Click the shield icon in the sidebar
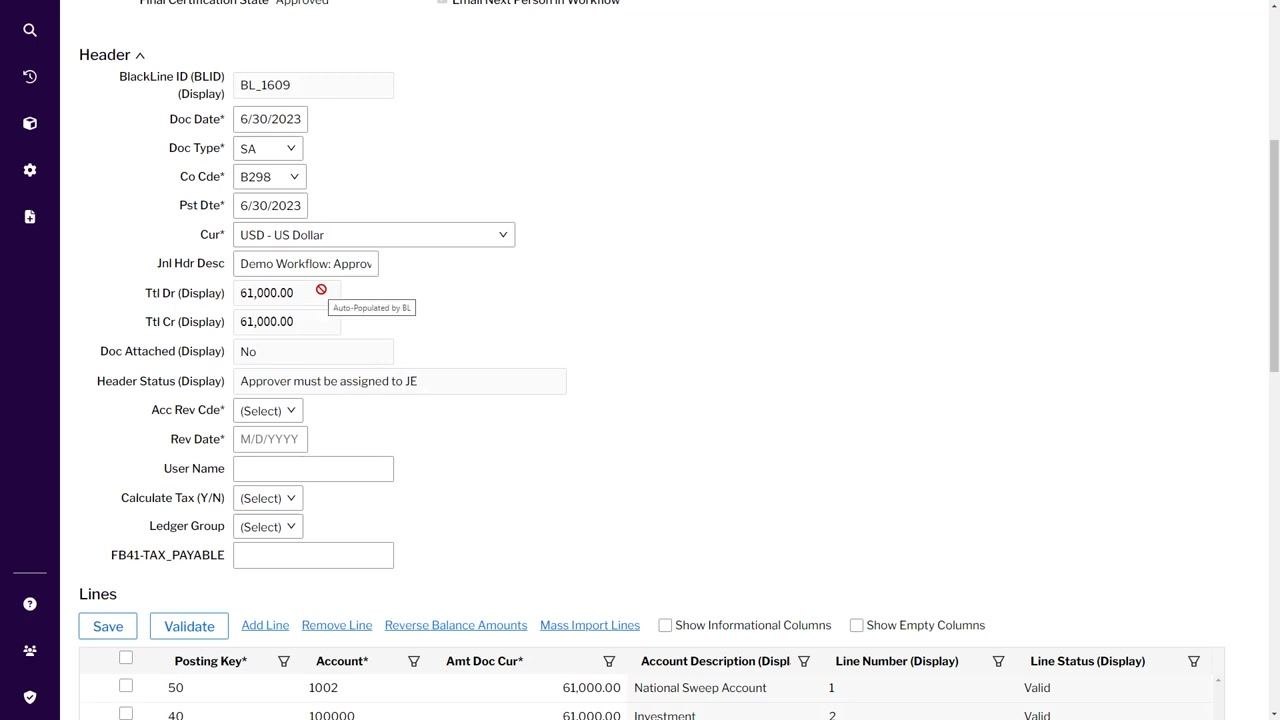This screenshot has height=720, width=1280. click(x=30, y=697)
